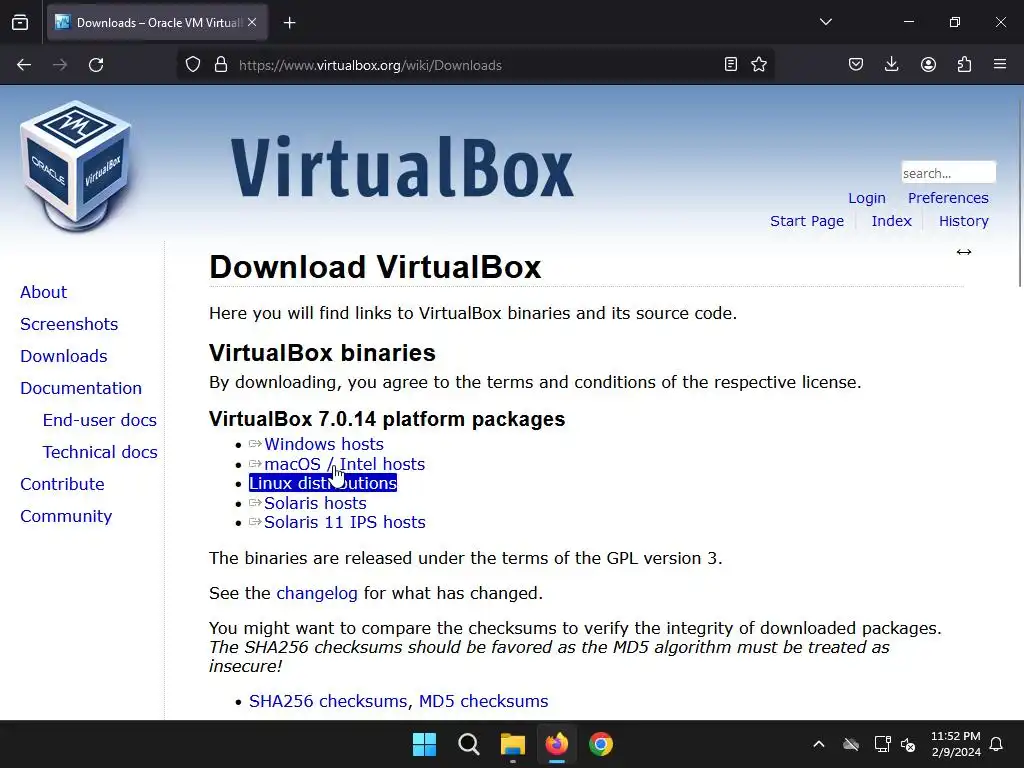Open the Windows Start menu
Image resolution: width=1024 pixels, height=768 pixels.
coord(424,744)
